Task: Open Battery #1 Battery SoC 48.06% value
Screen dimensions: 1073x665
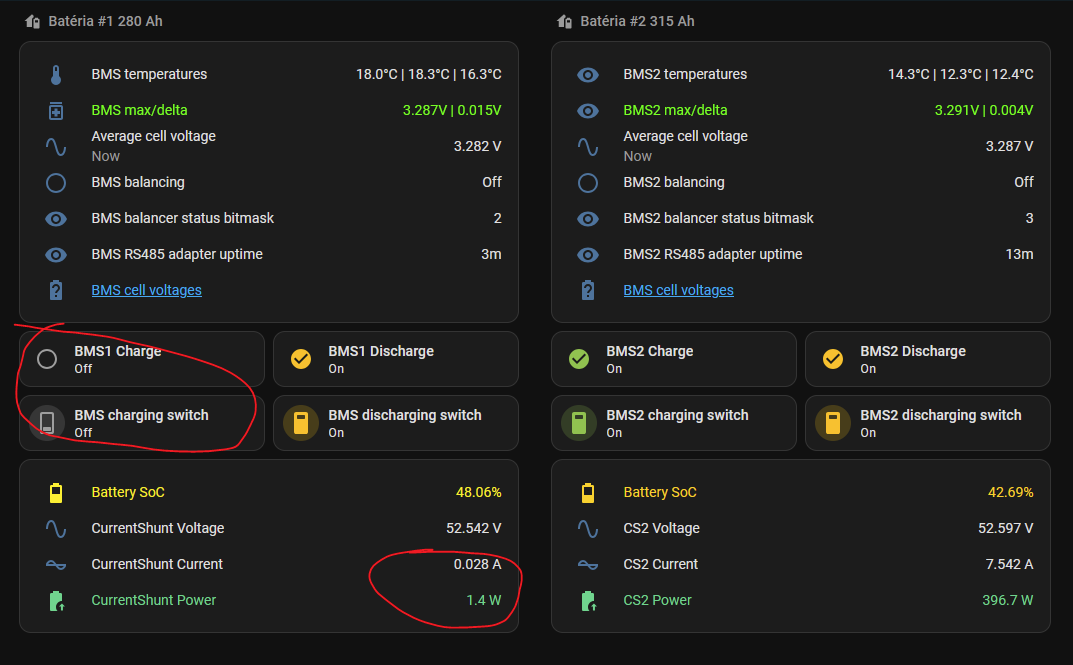Action: point(476,493)
